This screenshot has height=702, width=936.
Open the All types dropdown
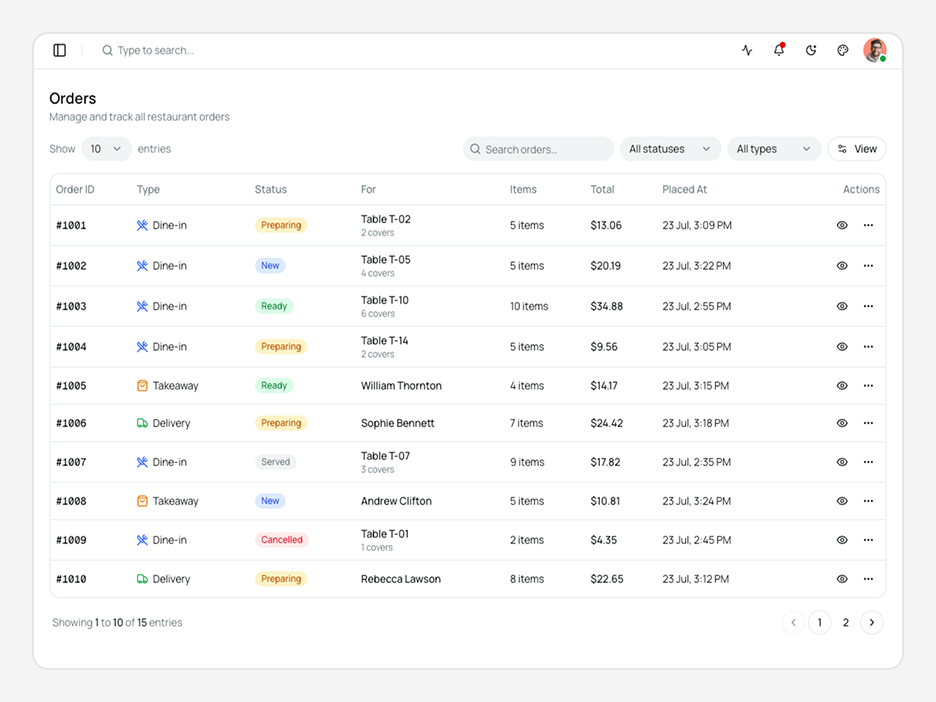tap(774, 149)
